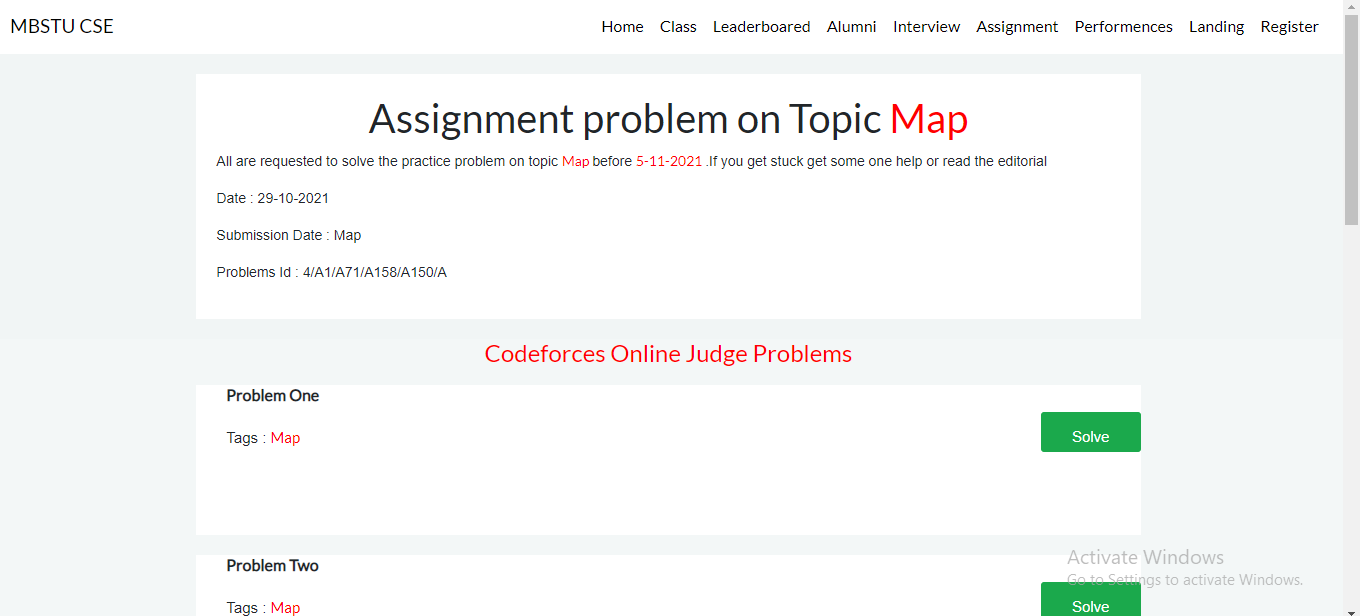1360x616 pixels.
Task: Open the Interview section
Action: pyautogui.click(x=926, y=26)
